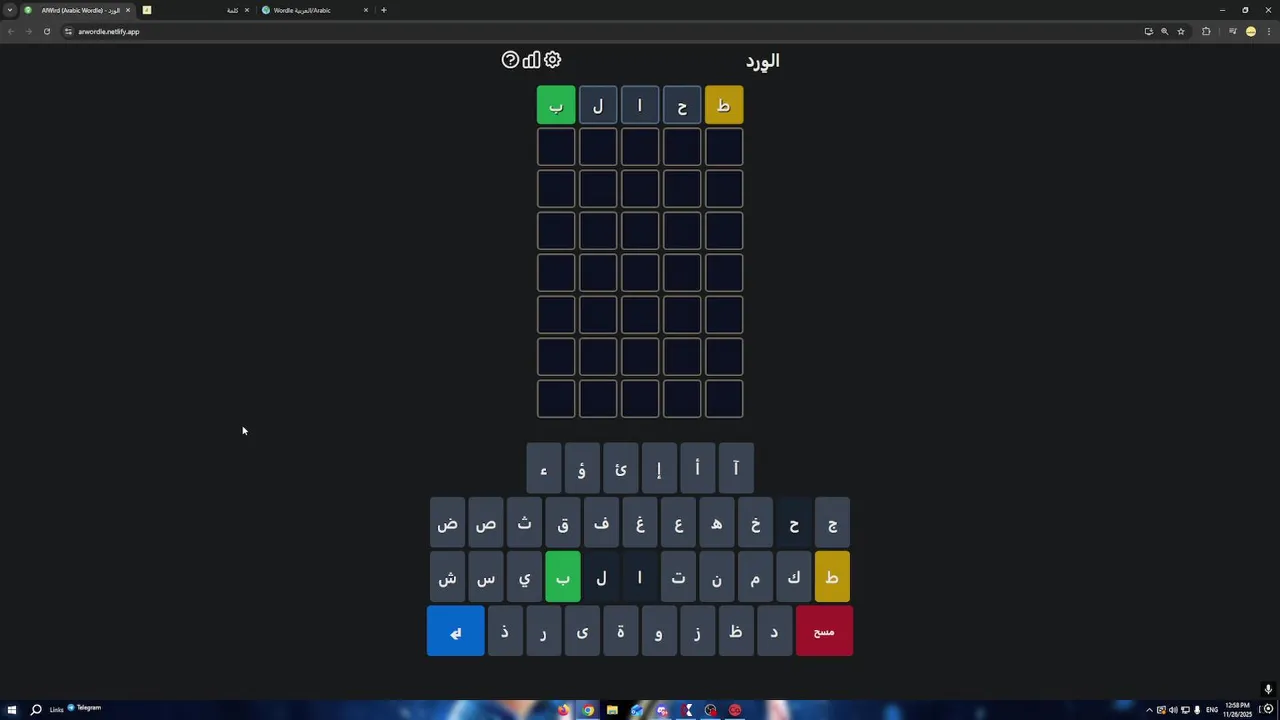Tap the ش keyboard key

[x=447, y=577]
